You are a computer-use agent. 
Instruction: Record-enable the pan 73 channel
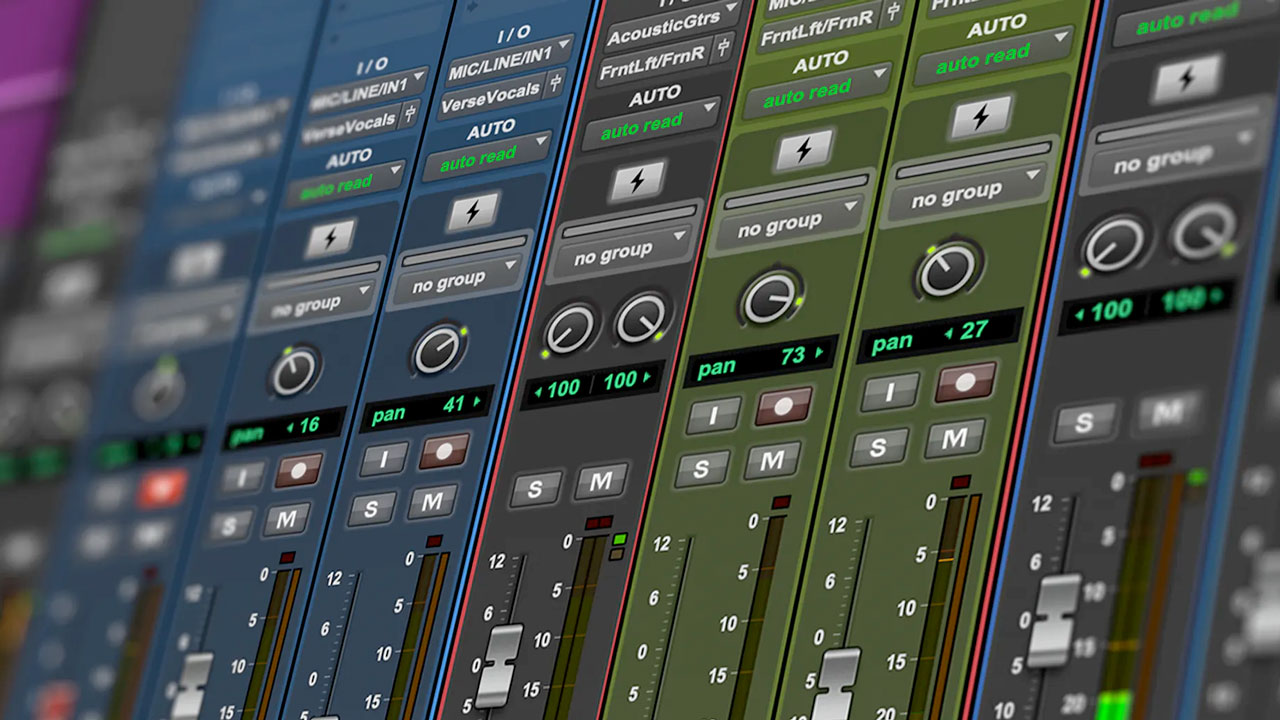pyautogui.click(x=782, y=405)
